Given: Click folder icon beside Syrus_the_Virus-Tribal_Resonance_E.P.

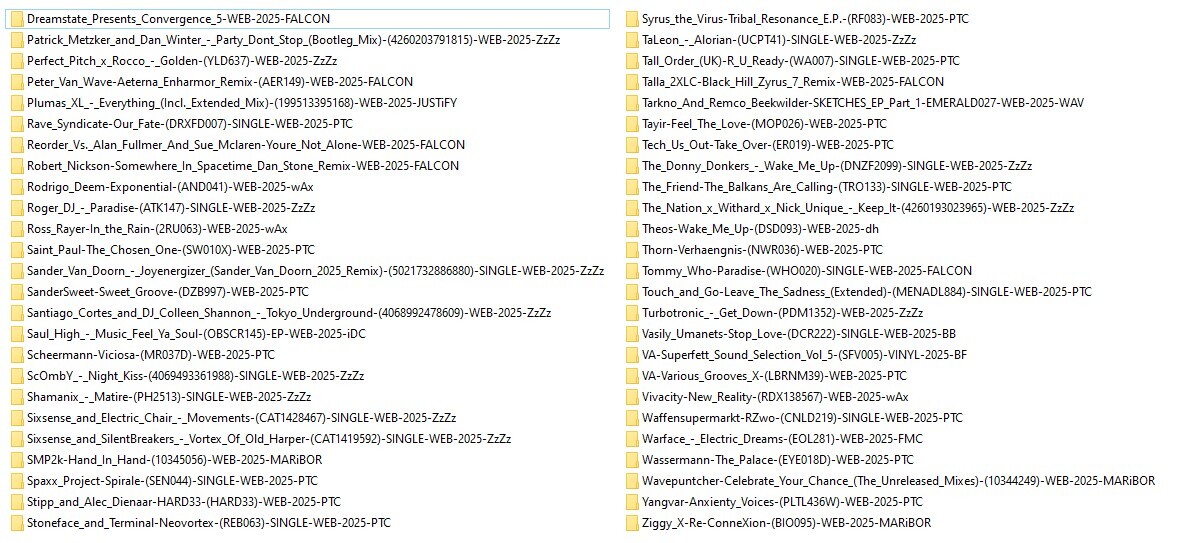Looking at the screenshot, I should click(632, 19).
